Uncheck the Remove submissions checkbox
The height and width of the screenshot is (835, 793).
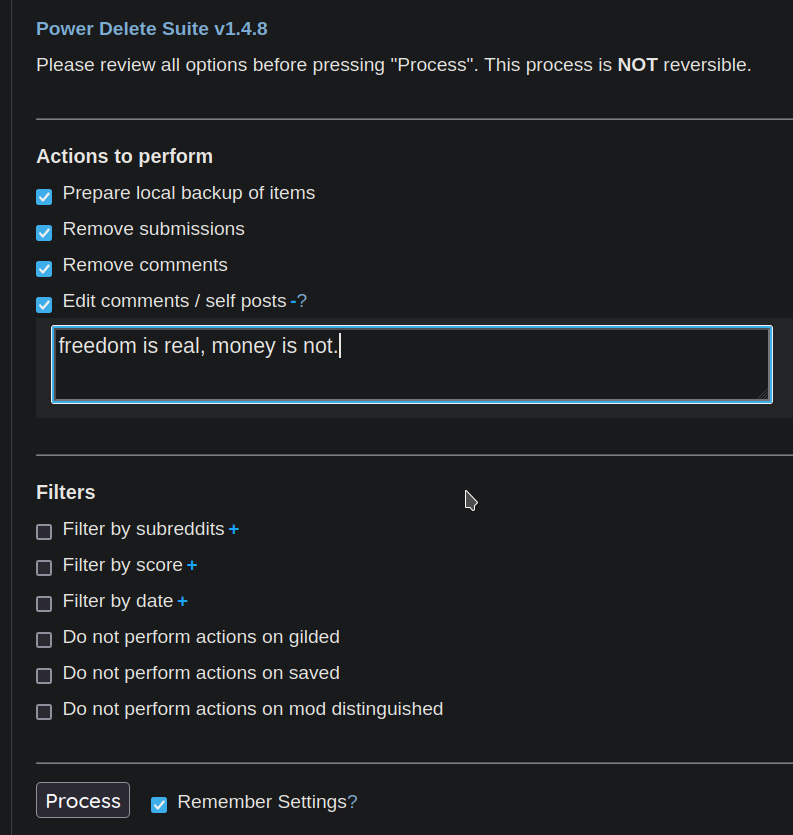point(44,232)
